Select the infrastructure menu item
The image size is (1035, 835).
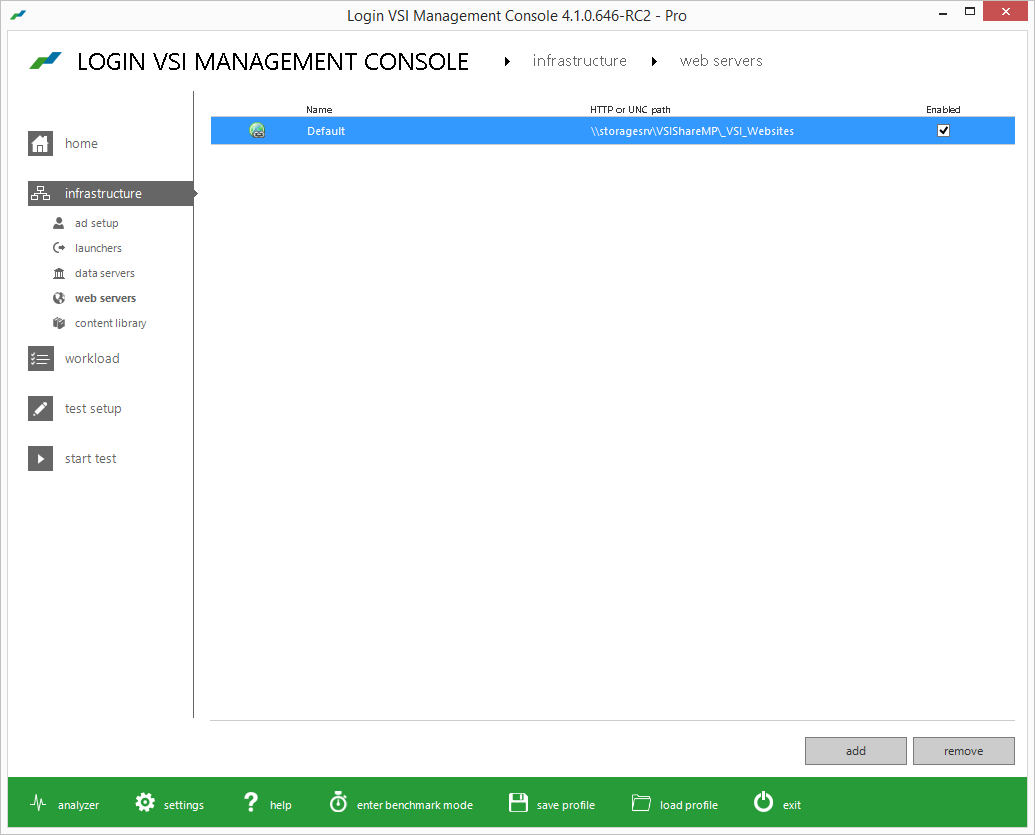click(x=111, y=193)
